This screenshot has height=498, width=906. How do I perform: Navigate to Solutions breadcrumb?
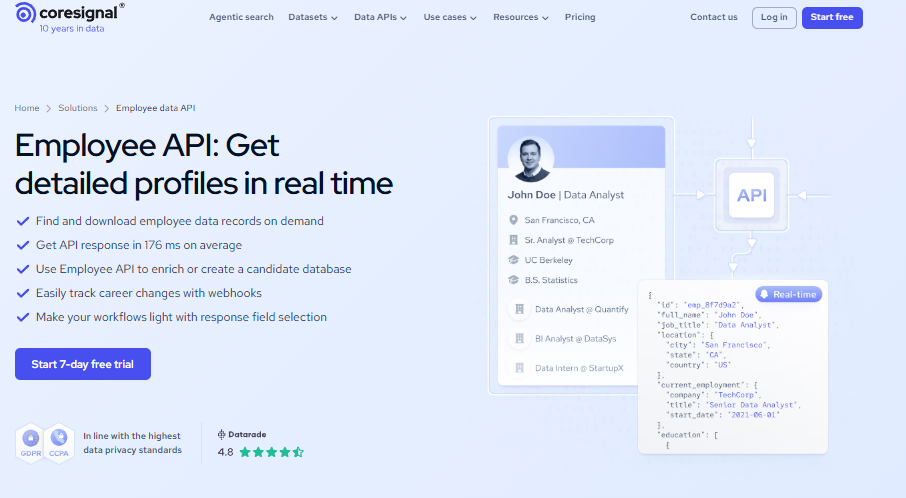[x=77, y=108]
